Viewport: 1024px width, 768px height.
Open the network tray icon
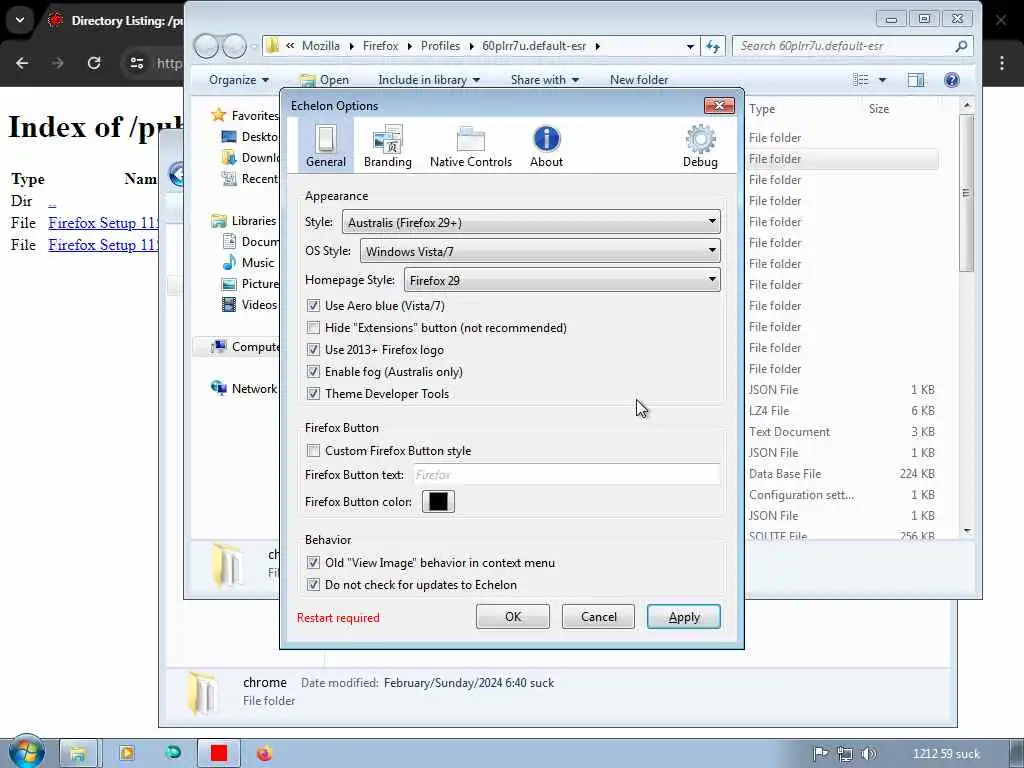point(844,754)
